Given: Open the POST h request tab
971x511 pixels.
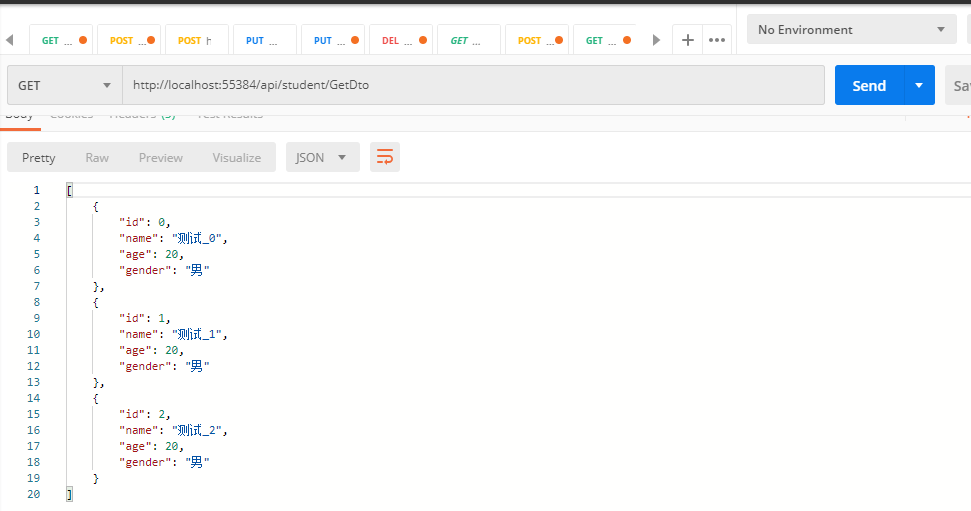Looking at the screenshot, I should [x=197, y=40].
